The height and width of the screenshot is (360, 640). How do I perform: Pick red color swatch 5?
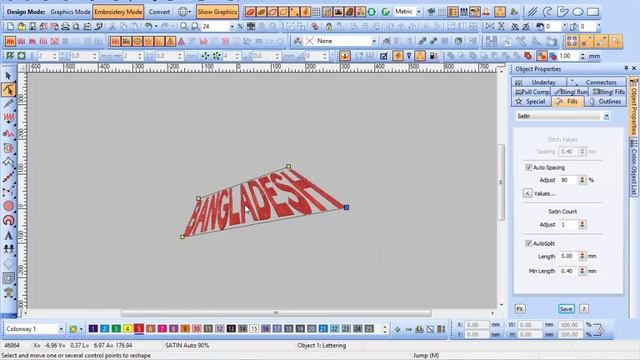point(139,329)
